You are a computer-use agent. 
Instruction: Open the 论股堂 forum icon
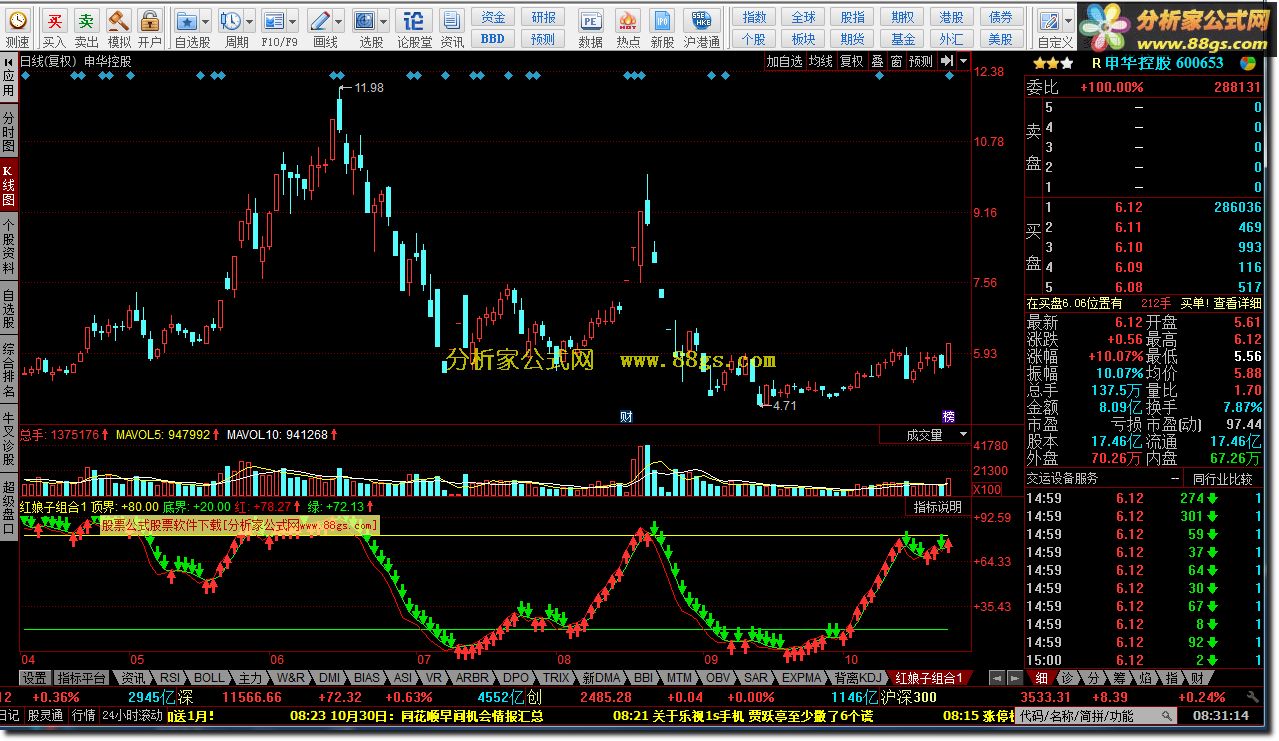tap(415, 21)
